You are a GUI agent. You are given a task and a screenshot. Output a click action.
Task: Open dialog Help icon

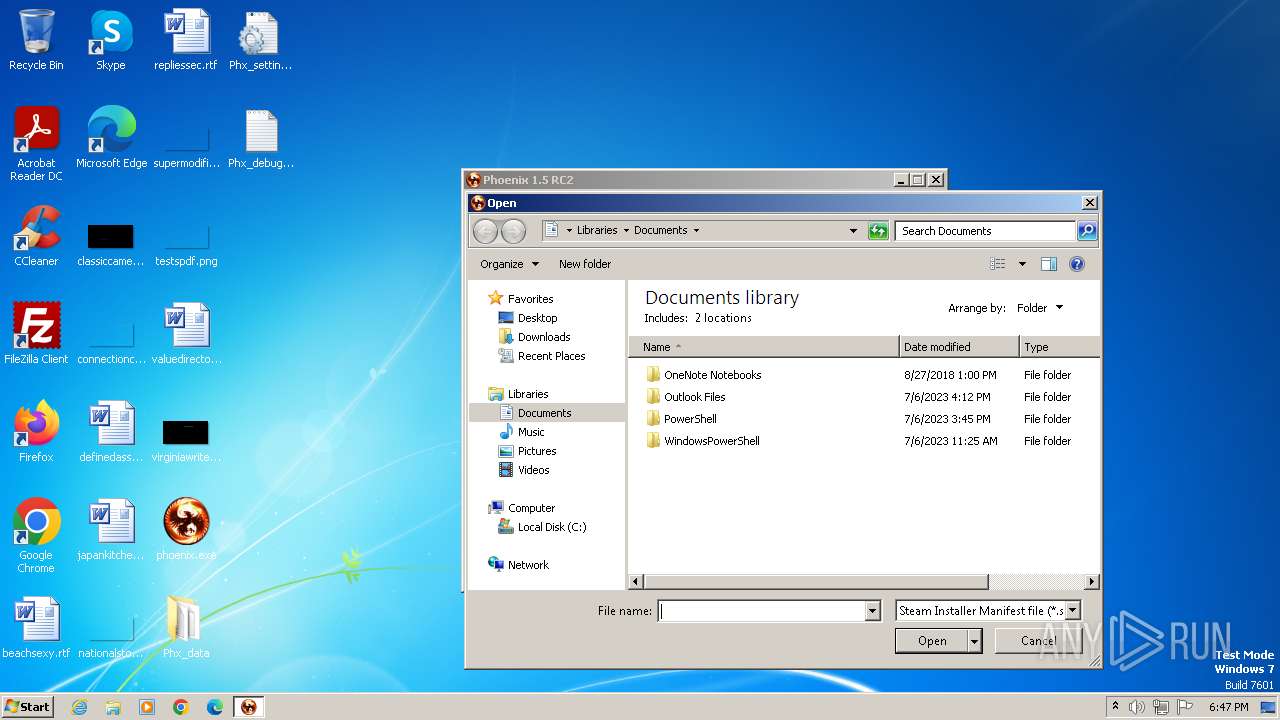1077,264
